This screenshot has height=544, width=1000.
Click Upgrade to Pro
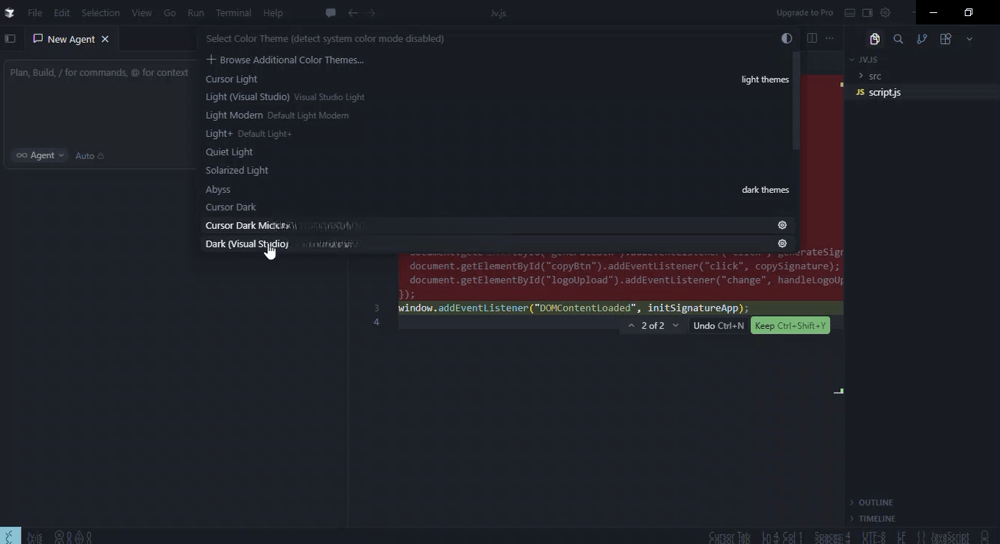[x=804, y=13]
